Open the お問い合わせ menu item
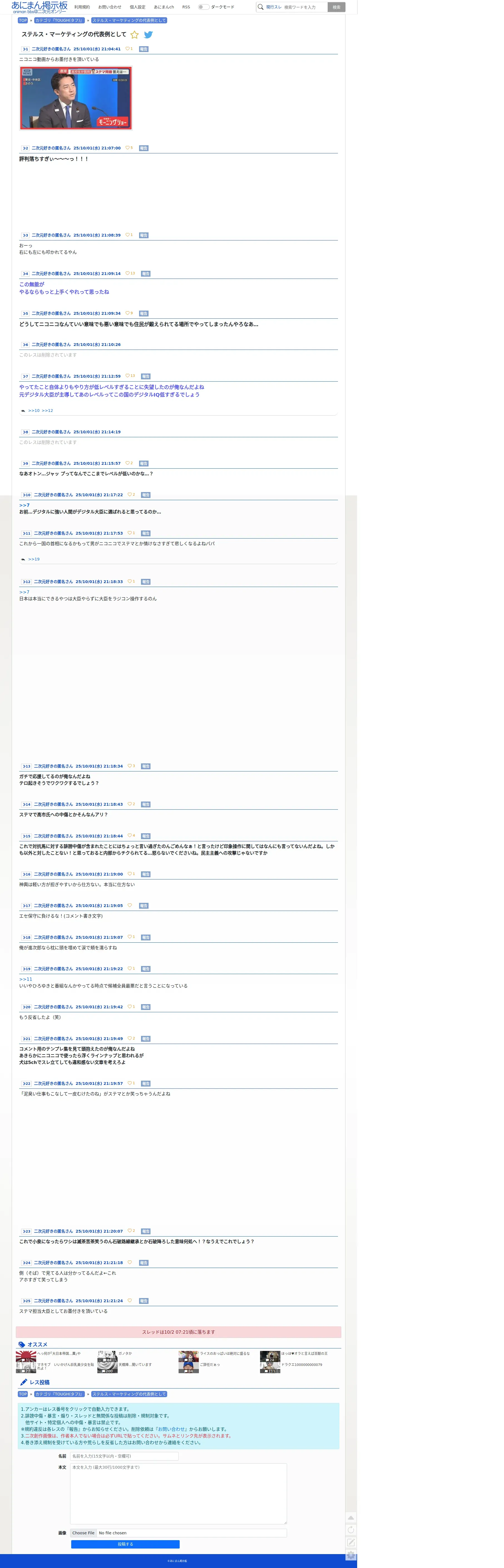The height and width of the screenshot is (1568, 504). [x=110, y=7]
